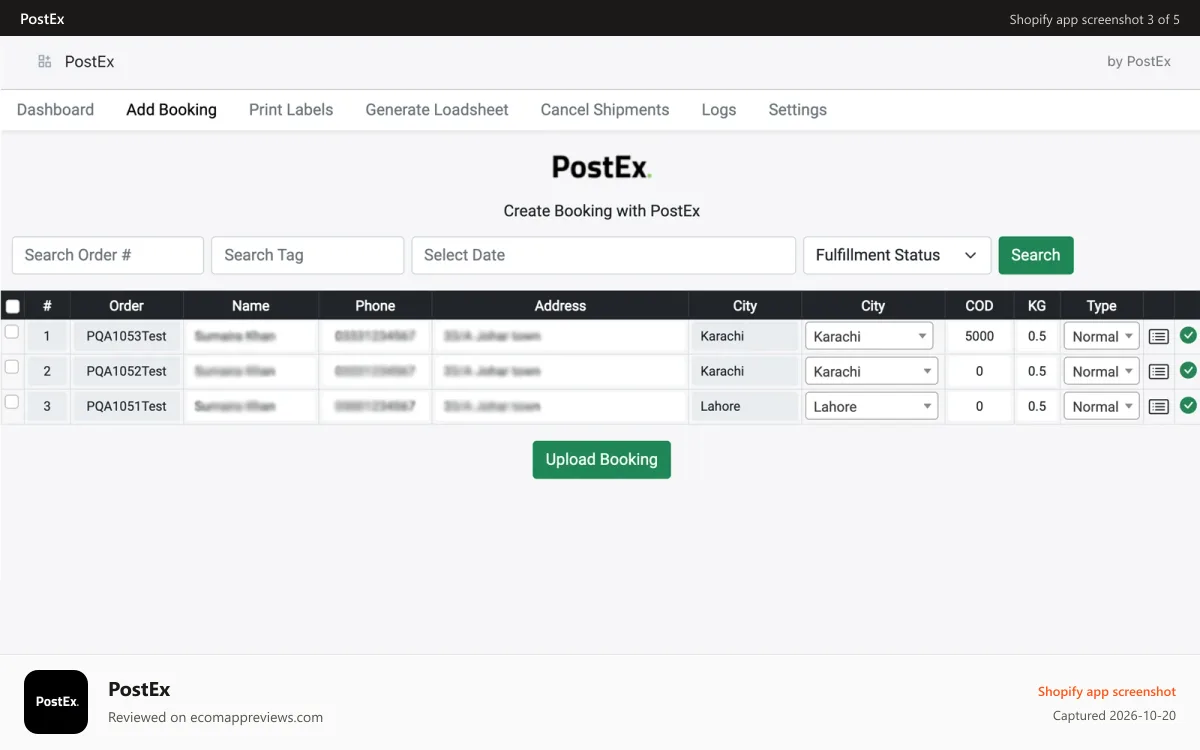This screenshot has width=1200, height=750.
Task: Open Lahore city dropdown for PQA1051Test
Action: (871, 406)
